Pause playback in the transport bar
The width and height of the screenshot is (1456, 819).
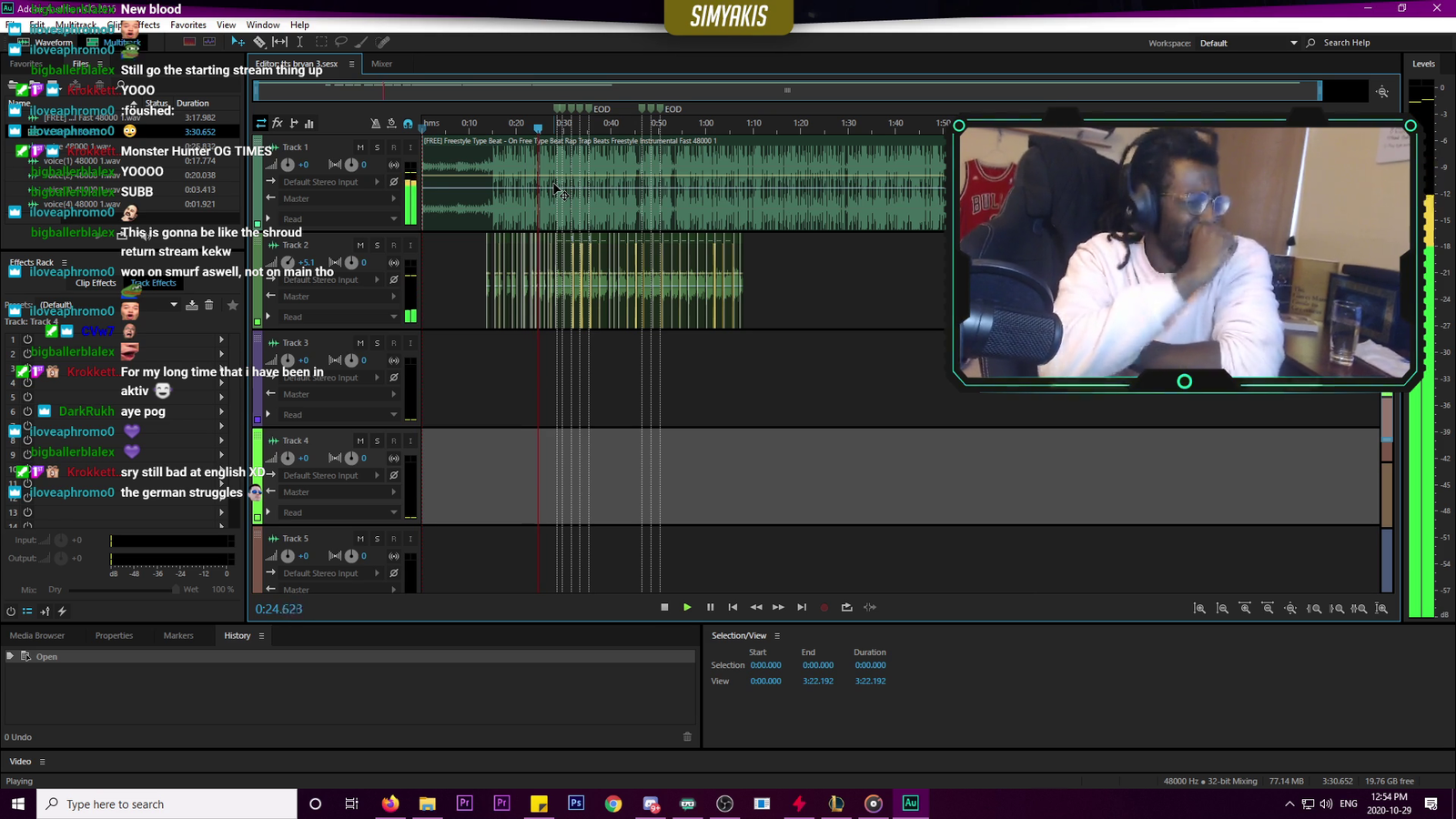pos(711,607)
